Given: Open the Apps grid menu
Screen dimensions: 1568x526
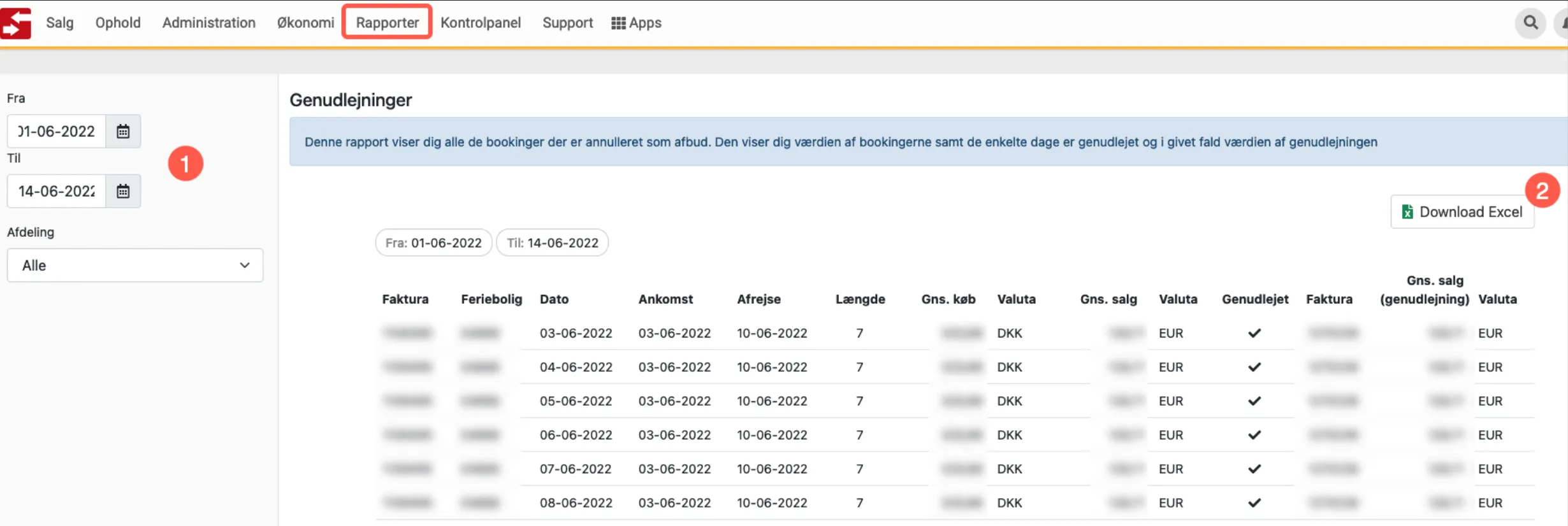Looking at the screenshot, I should coord(636,23).
